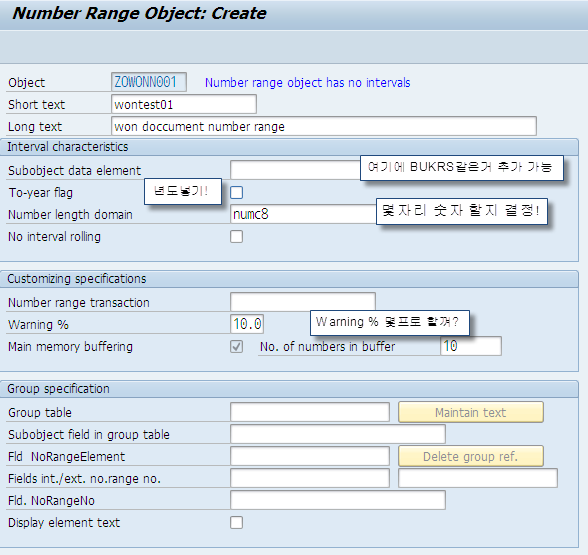Click the Delete group ref. button
This screenshot has height=555, width=588.
point(471,456)
